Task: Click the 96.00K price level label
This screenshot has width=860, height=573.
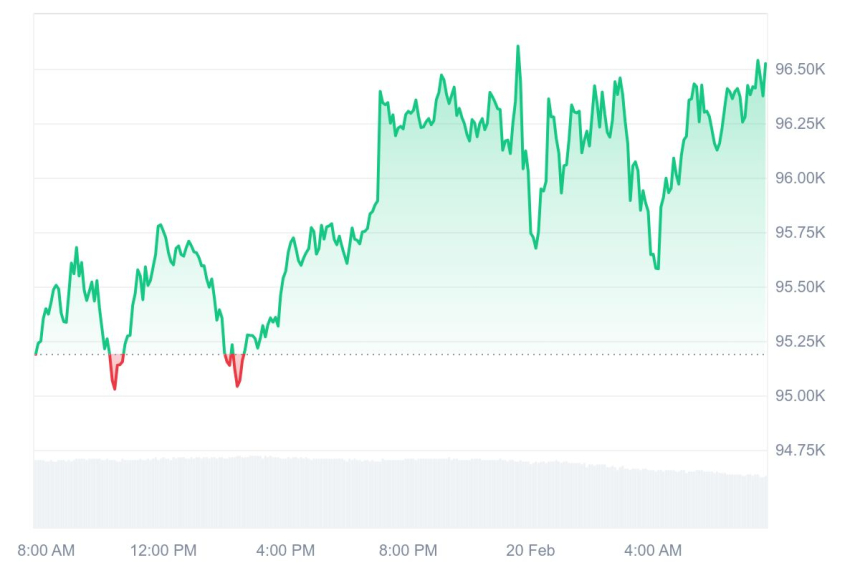Action: tap(798, 178)
